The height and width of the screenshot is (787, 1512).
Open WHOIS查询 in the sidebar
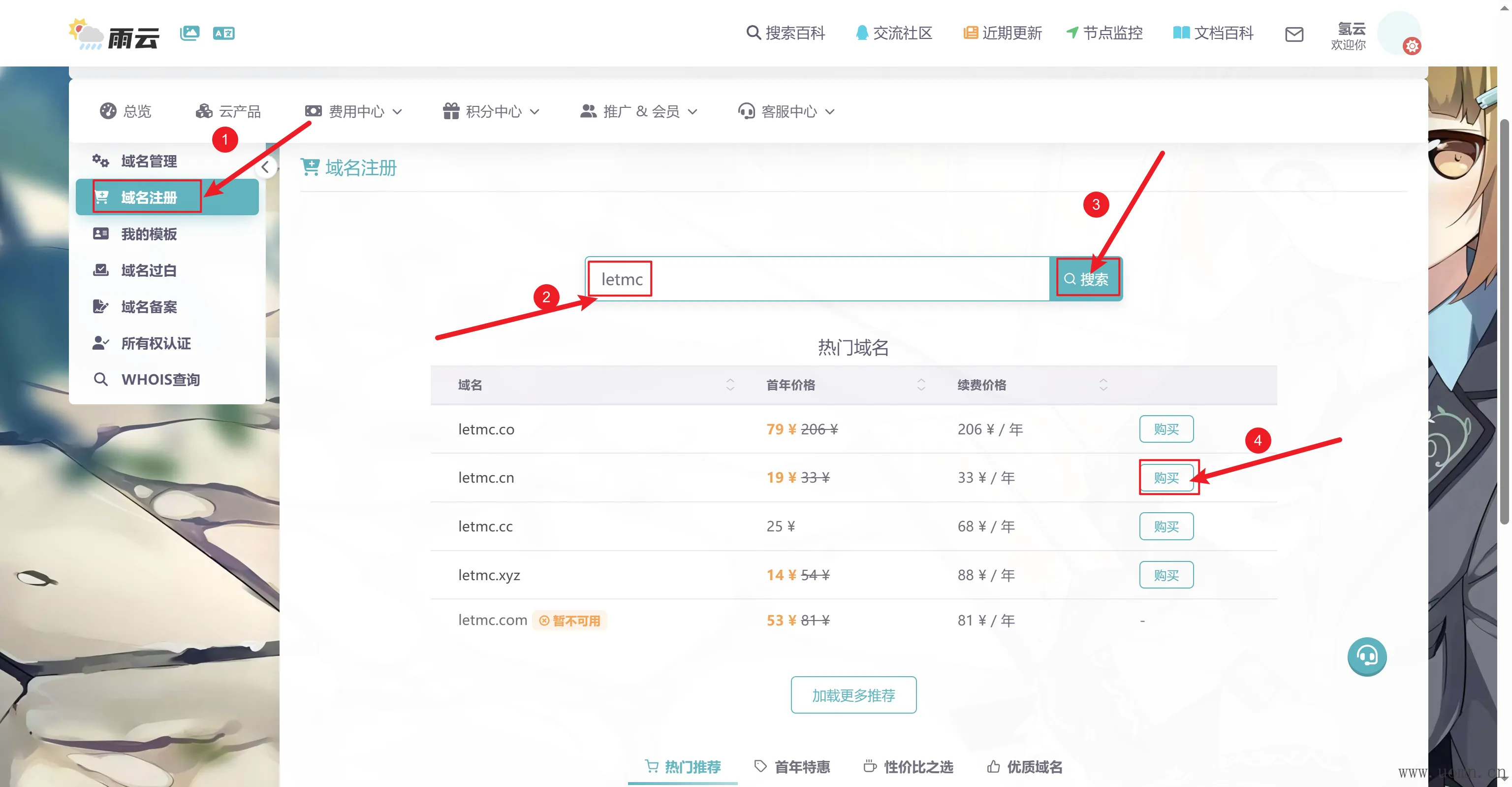point(160,379)
